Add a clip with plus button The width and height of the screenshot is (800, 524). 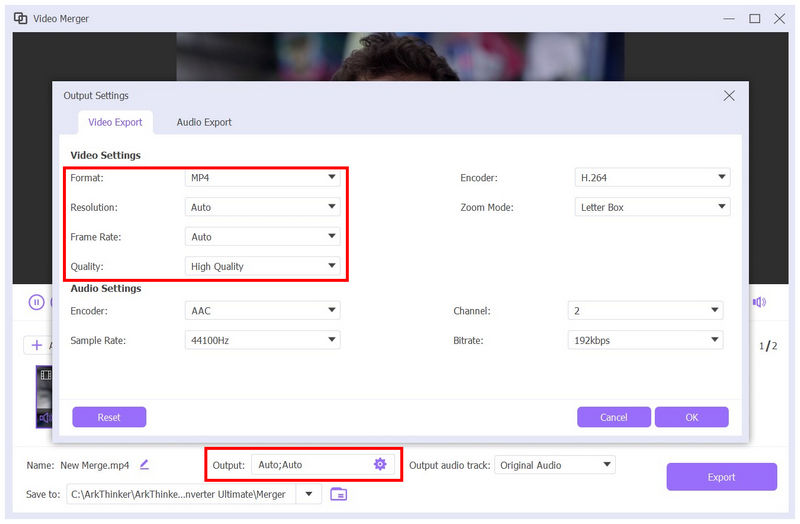[x=37, y=345]
